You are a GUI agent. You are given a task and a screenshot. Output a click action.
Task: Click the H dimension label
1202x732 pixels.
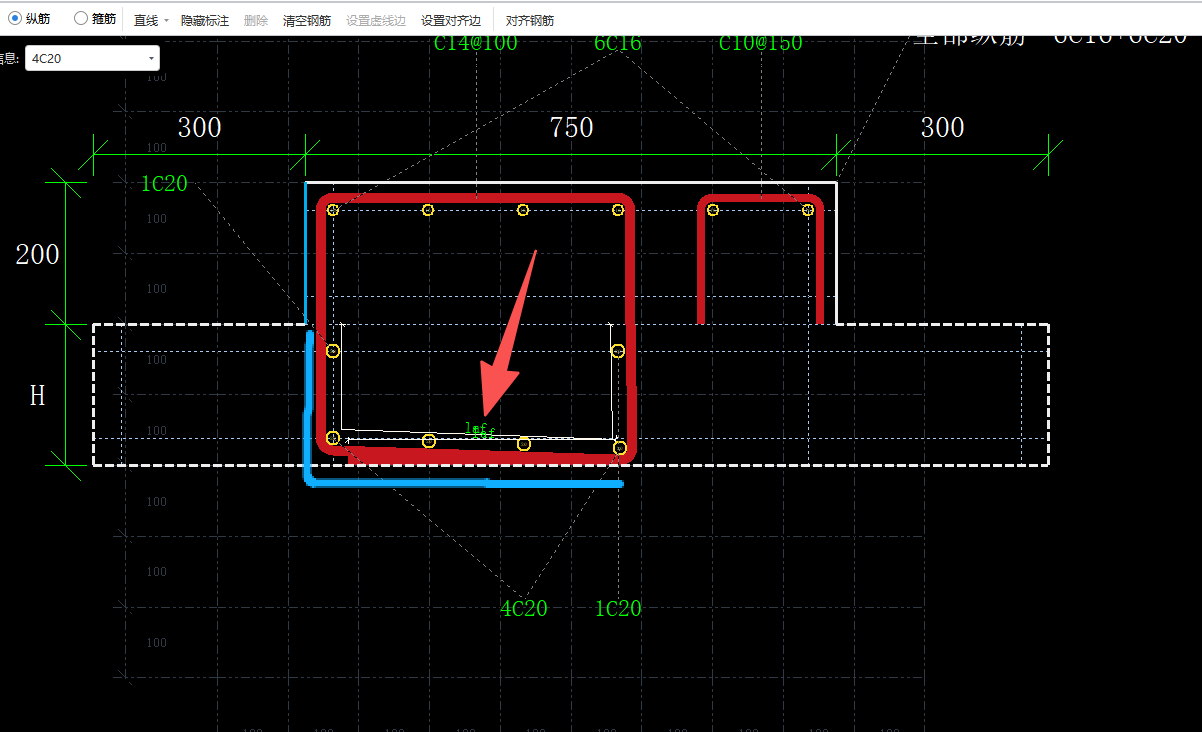(x=37, y=396)
